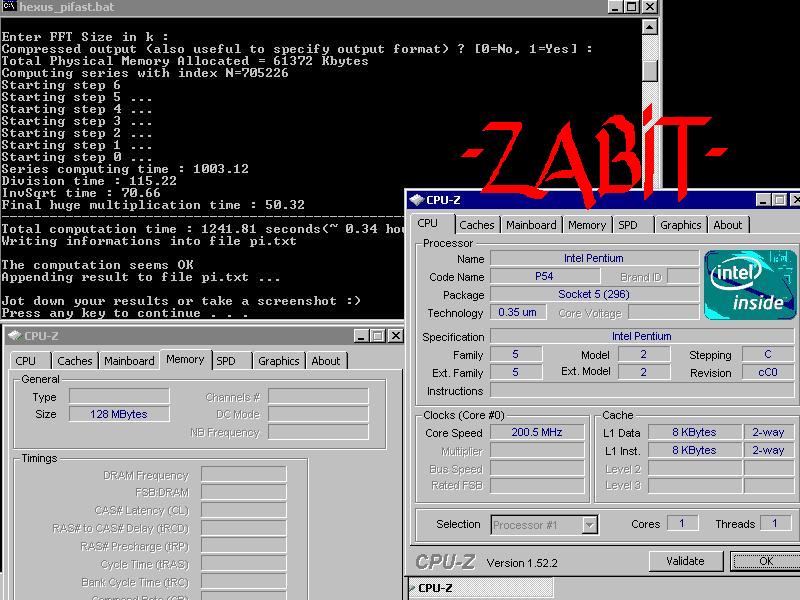Click scroll up arrow in command prompt window
Image resolution: width=800 pixels, height=600 pixels.
pyautogui.click(x=649, y=27)
